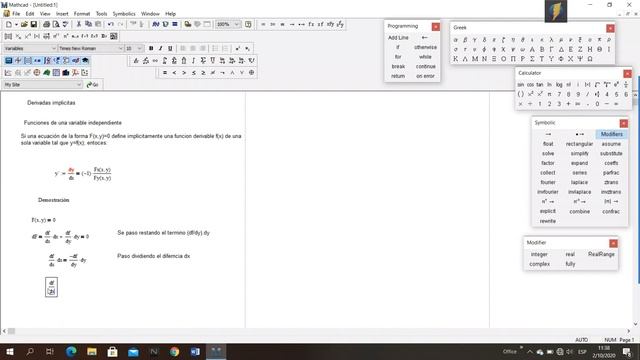Open the Graph toolbar icon in Math palette

coord(18,60)
